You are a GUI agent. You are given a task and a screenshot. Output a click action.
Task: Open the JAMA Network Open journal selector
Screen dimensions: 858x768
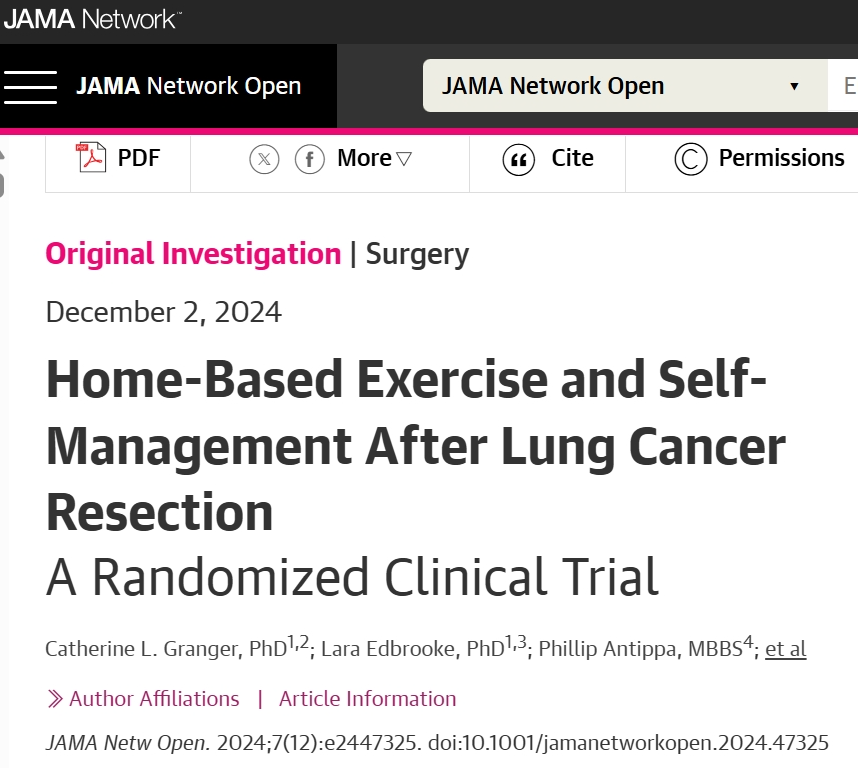[625, 86]
